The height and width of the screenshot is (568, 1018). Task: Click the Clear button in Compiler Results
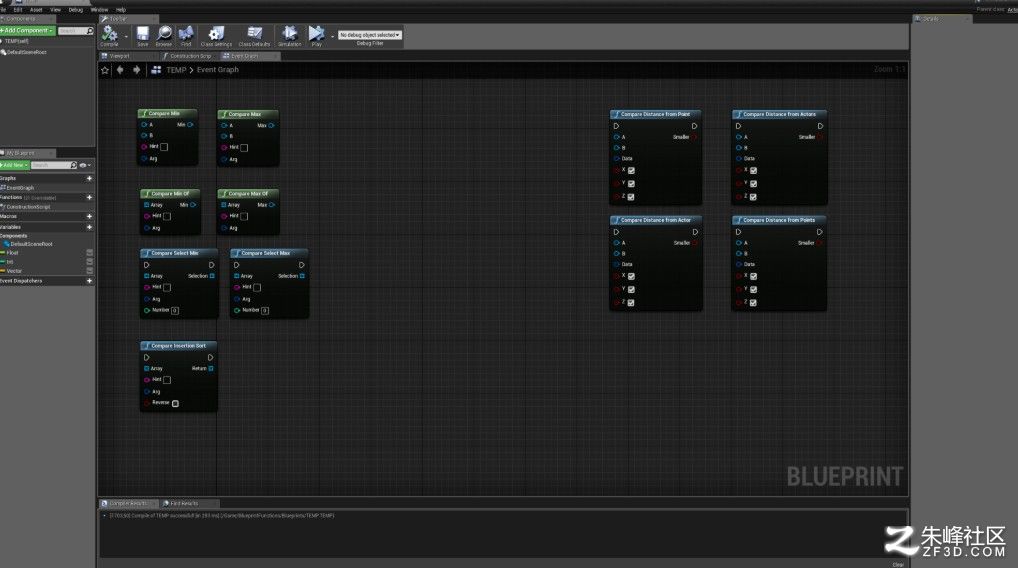point(898,564)
